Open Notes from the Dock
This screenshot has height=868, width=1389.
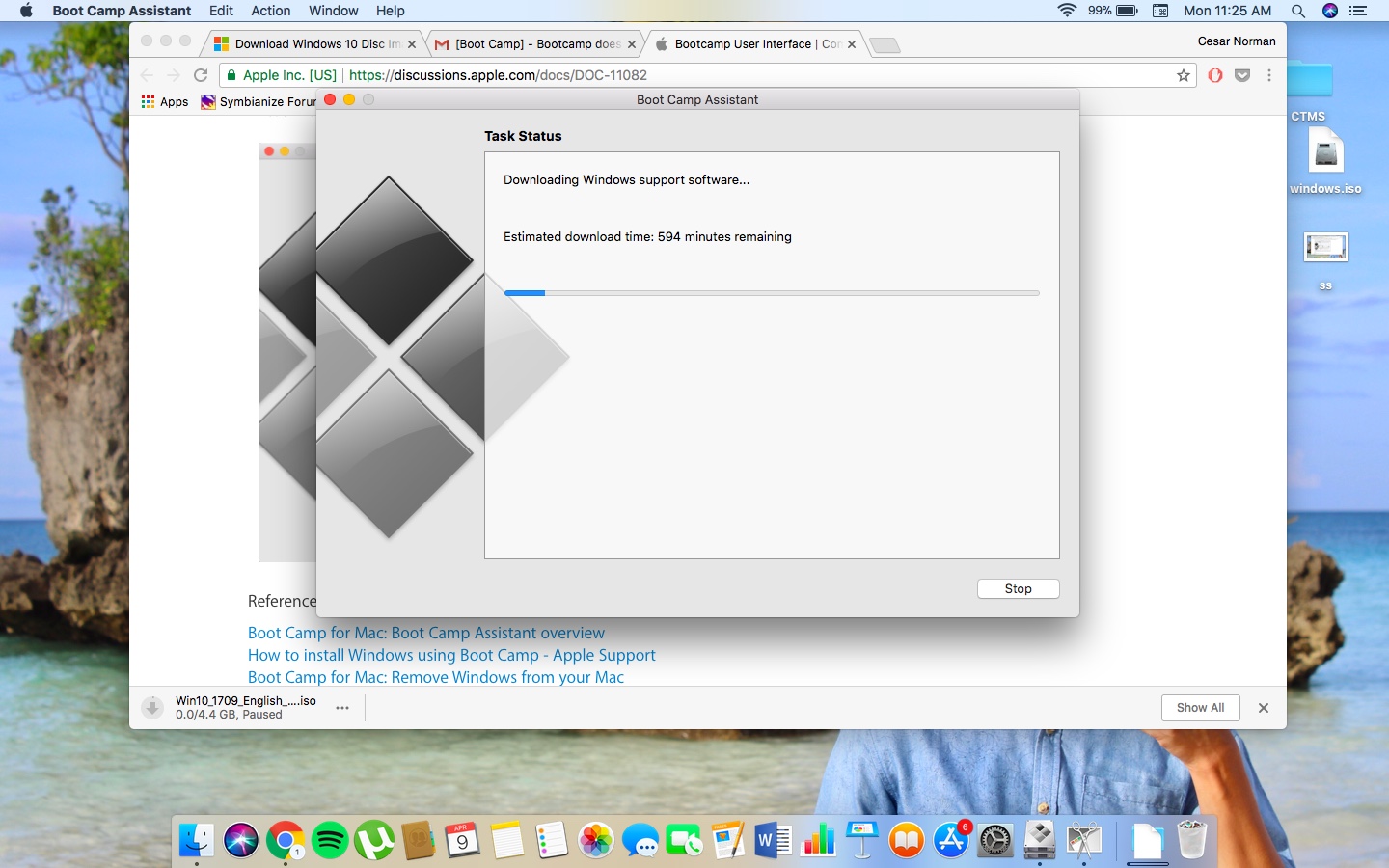point(507,840)
